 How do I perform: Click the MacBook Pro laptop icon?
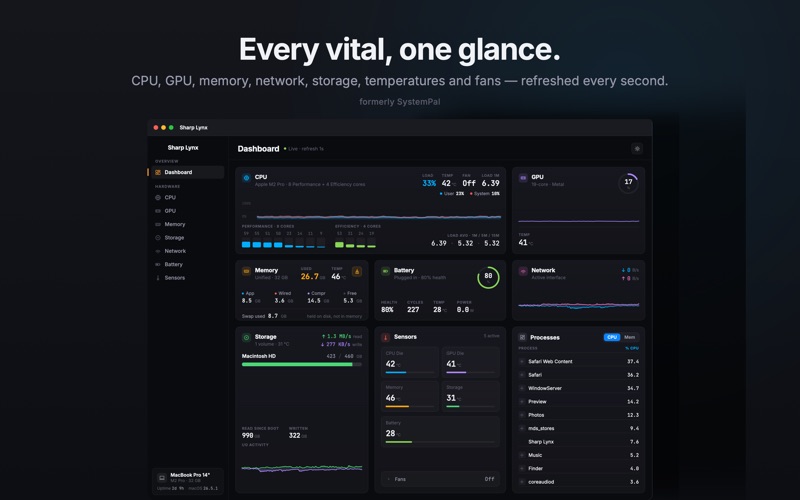(162, 478)
